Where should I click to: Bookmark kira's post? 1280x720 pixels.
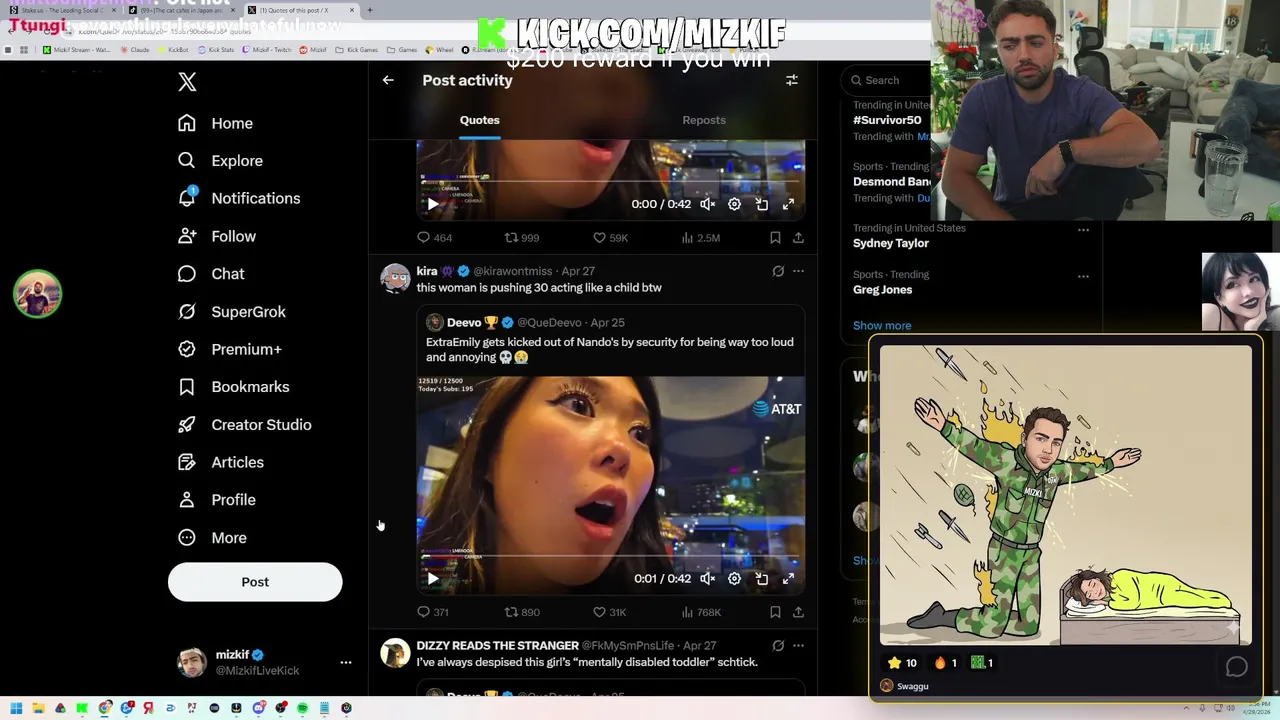pyautogui.click(x=775, y=612)
